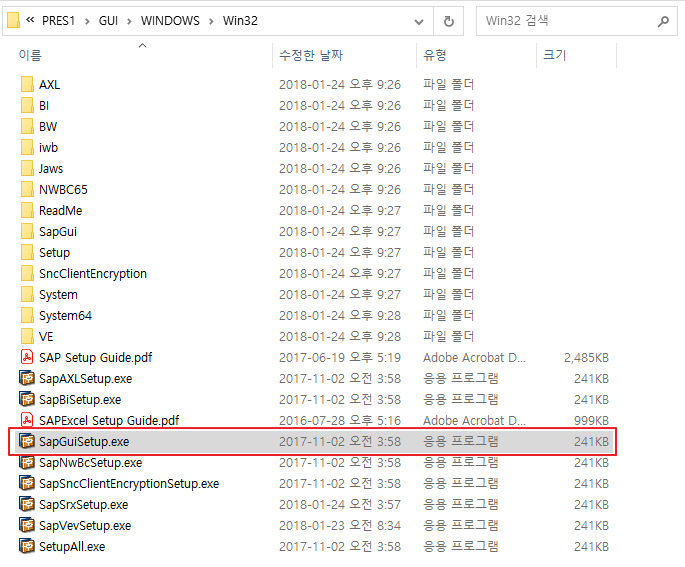The height and width of the screenshot is (567, 685).
Task: Select the file name SapSrxSetup.exe
Action: pyautogui.click(x=83, y=505)
